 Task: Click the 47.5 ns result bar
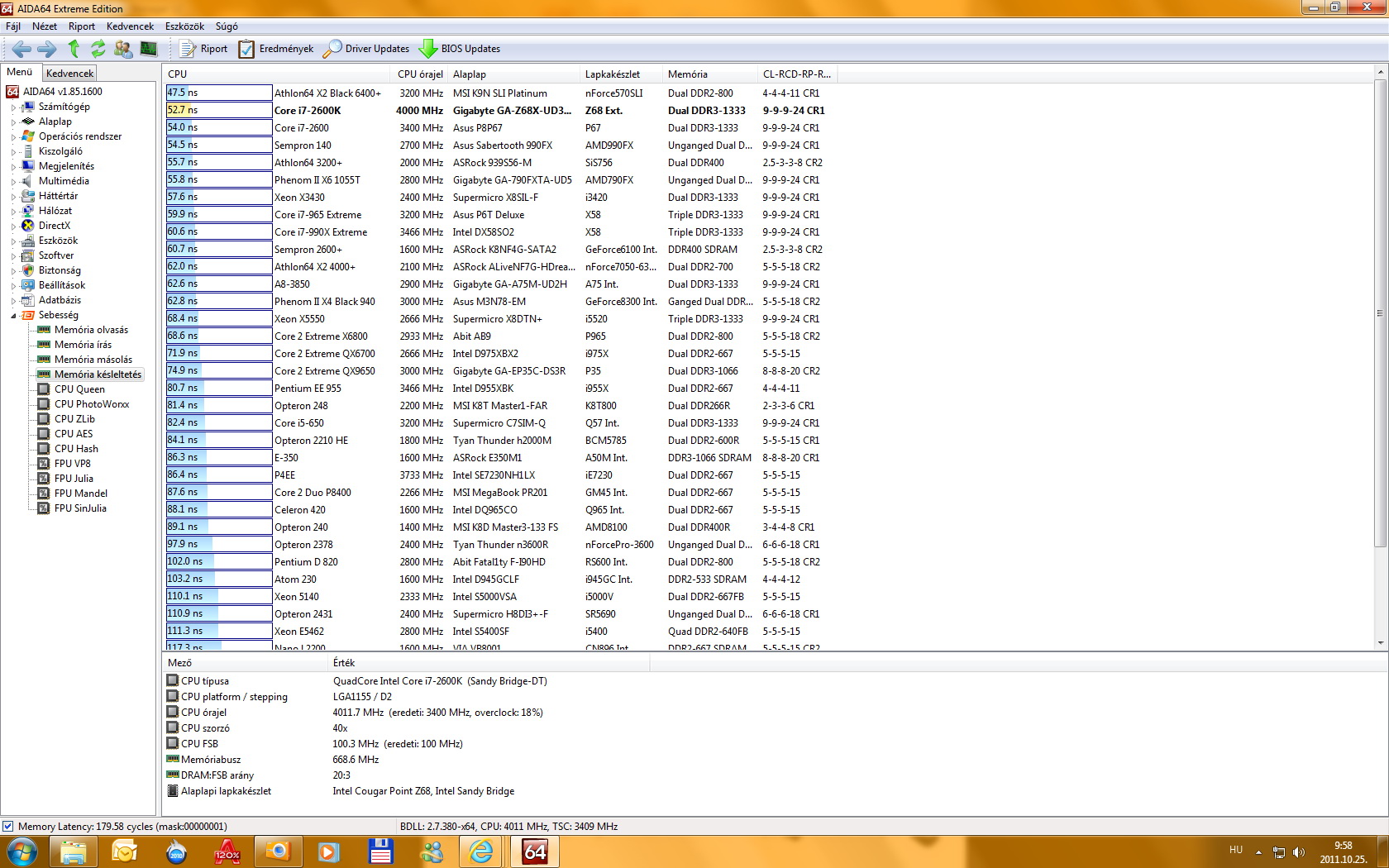219,93
